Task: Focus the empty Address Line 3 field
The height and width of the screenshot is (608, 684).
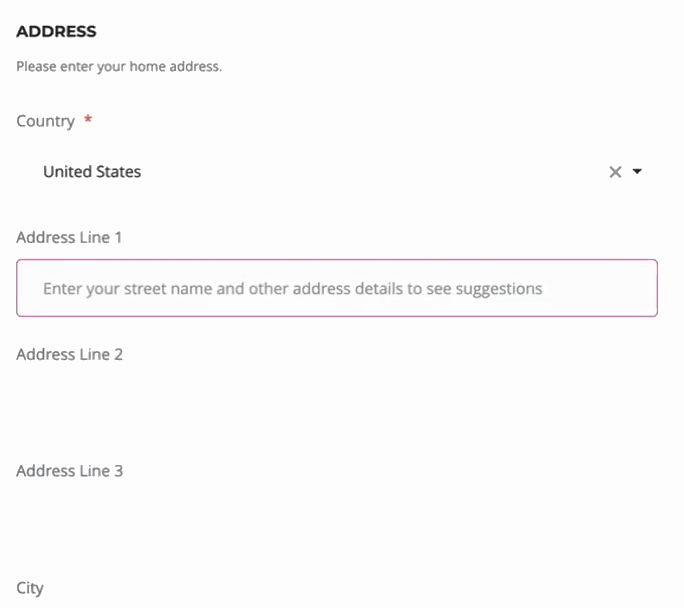Action: pyautogui.click(x=337, y=522)
